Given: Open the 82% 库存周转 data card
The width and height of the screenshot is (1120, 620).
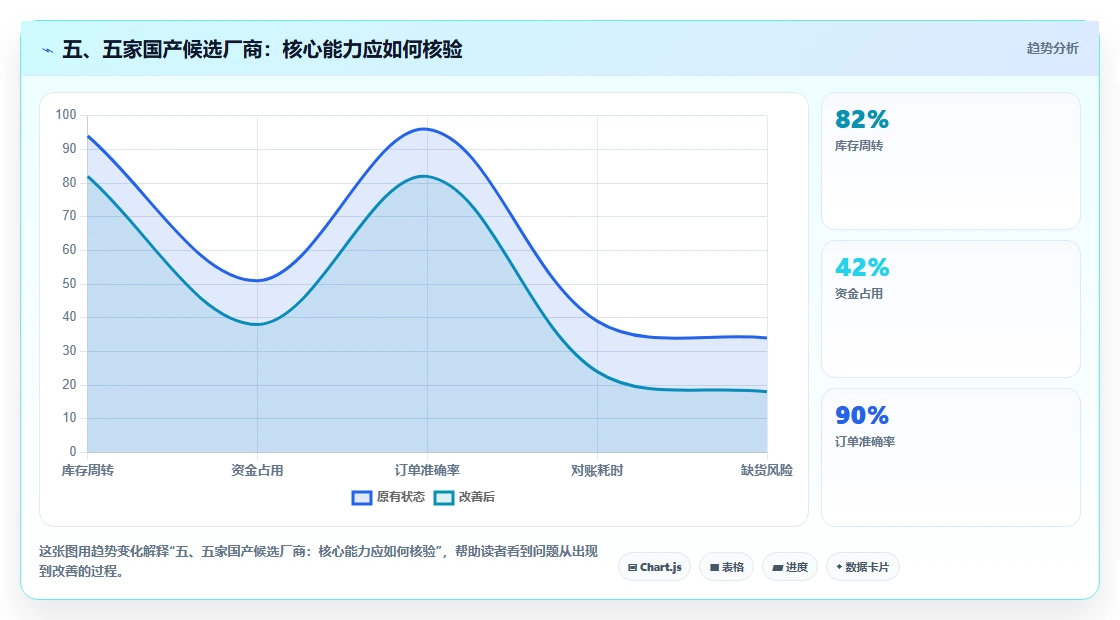Looking at the screenshot, I should [x=951, y=161].
